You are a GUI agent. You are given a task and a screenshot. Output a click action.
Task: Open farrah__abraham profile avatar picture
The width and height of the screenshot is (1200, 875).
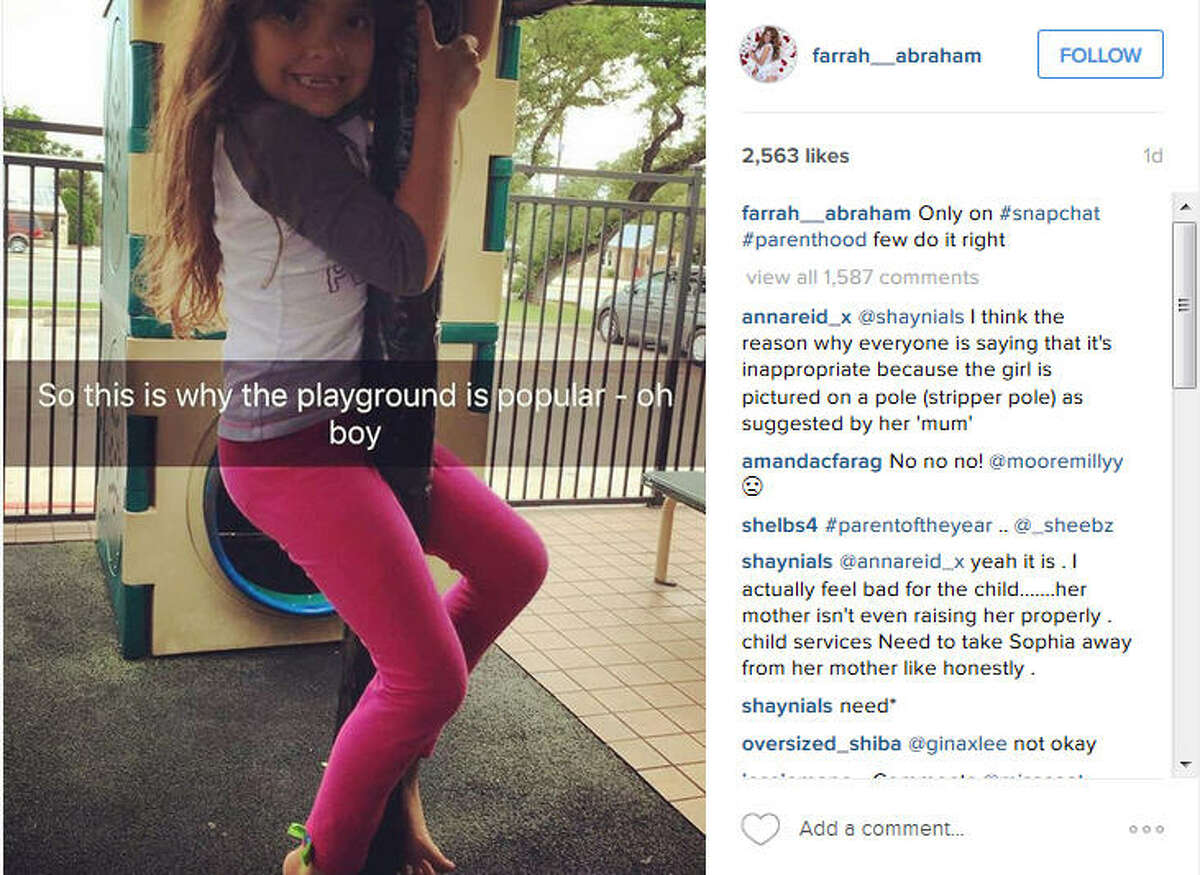pos(767,55)
